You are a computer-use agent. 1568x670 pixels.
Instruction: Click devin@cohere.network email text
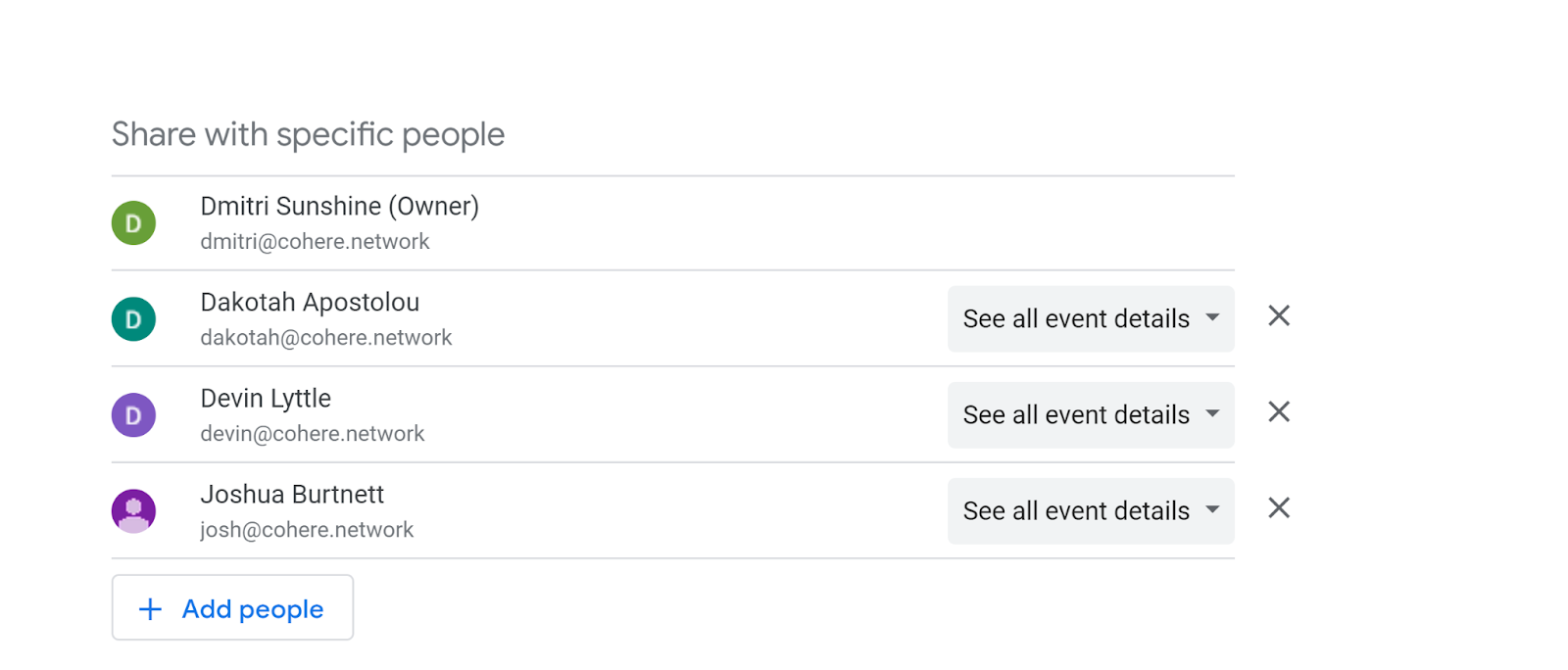(313, 434)
